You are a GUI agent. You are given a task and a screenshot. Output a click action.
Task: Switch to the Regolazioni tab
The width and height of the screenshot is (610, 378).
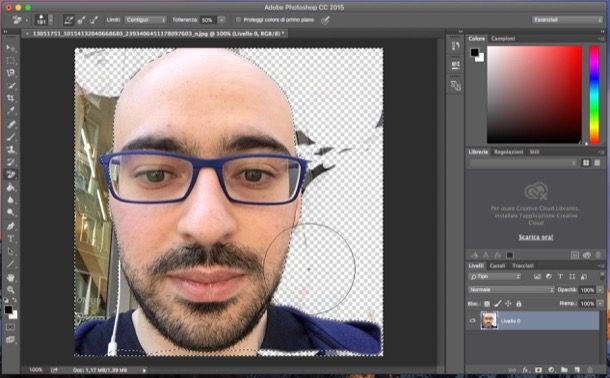coord(508,152)
